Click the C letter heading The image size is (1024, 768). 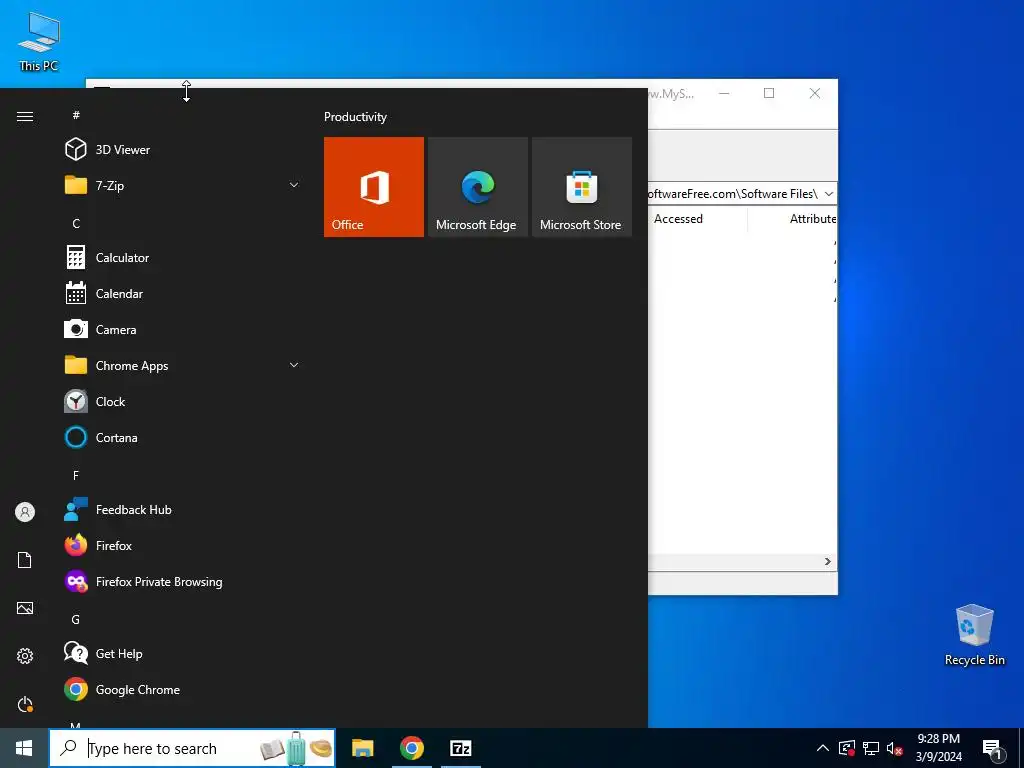pos(76,223)
